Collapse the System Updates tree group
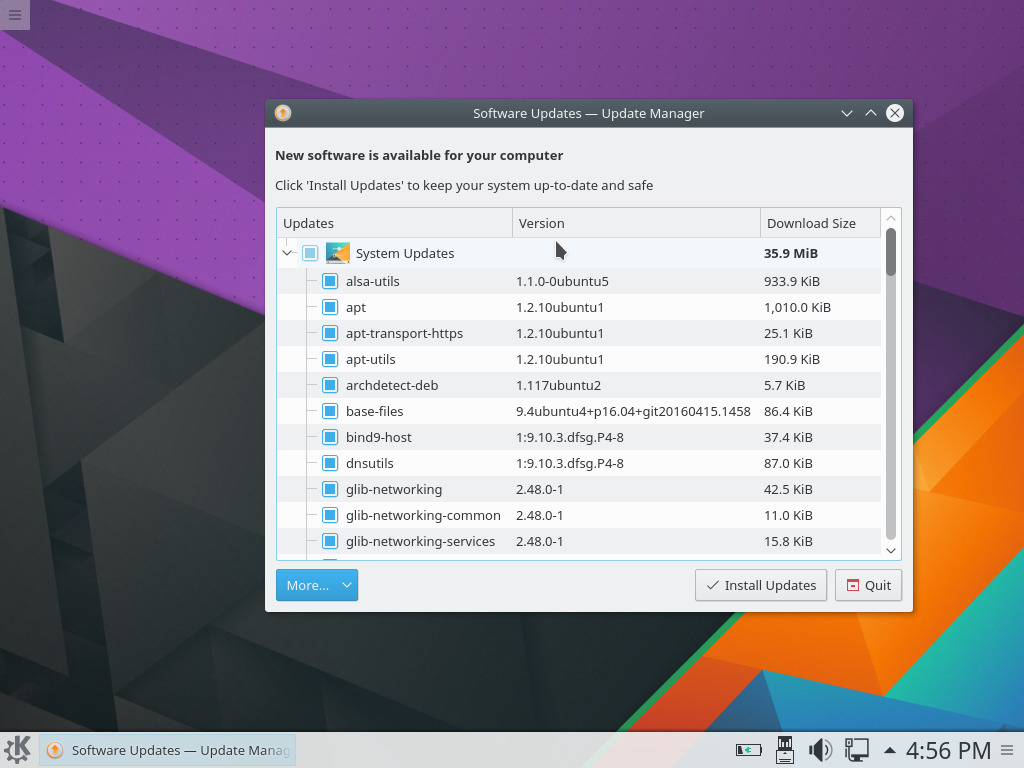 (287, 253)
